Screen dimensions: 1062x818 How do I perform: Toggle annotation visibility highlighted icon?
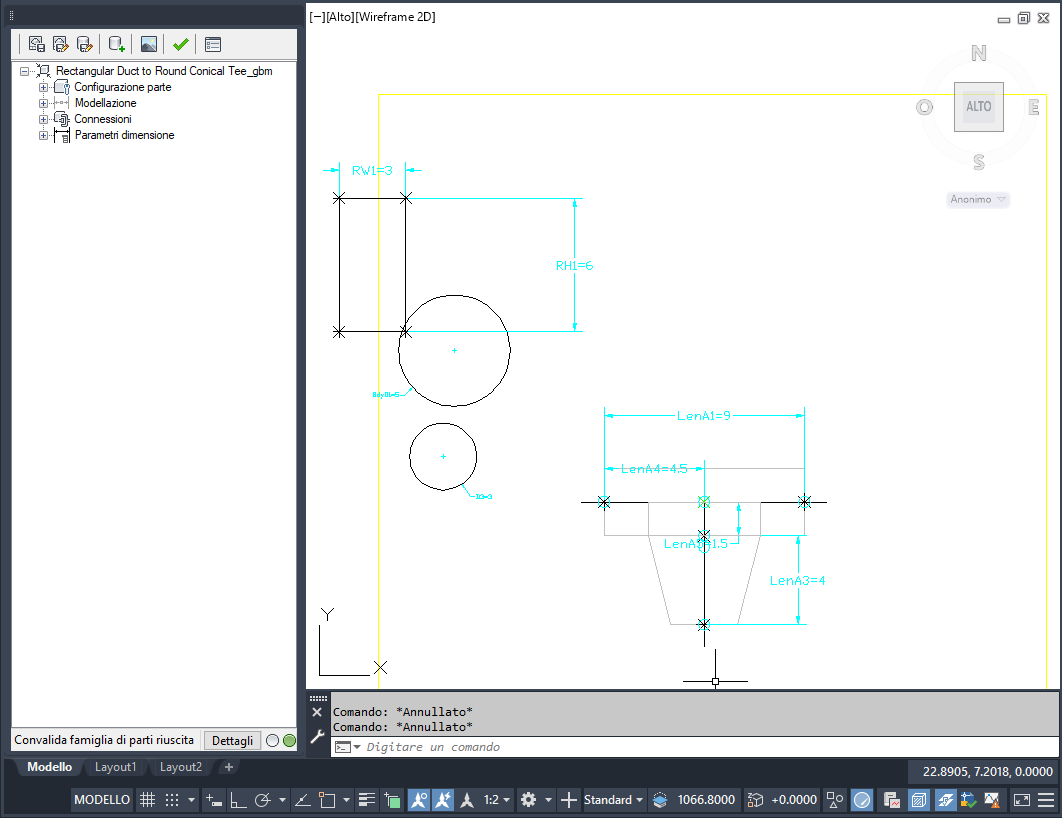click(x=419, y=800)
